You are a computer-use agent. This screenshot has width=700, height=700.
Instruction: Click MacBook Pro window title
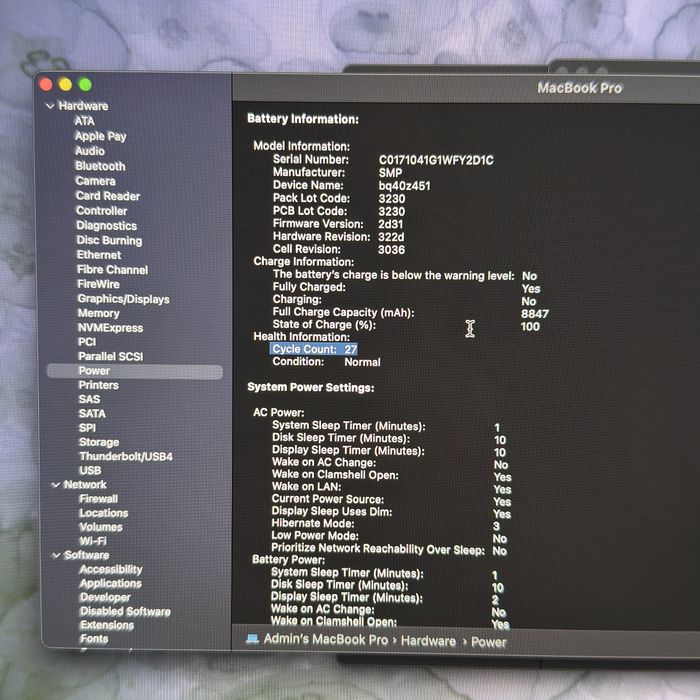(x=579, y=88)
